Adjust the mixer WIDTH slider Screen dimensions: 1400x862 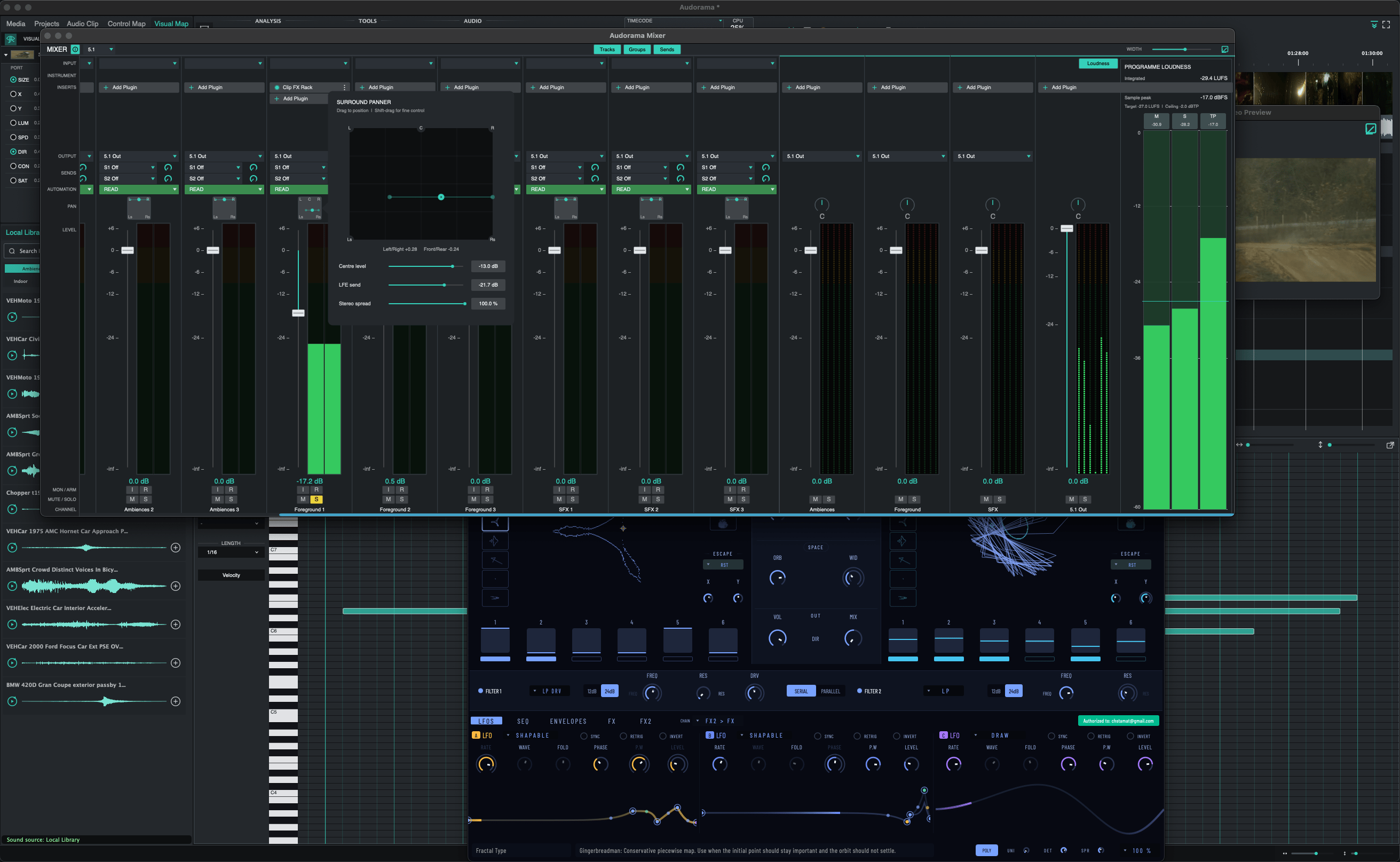tap(1181, 50)
